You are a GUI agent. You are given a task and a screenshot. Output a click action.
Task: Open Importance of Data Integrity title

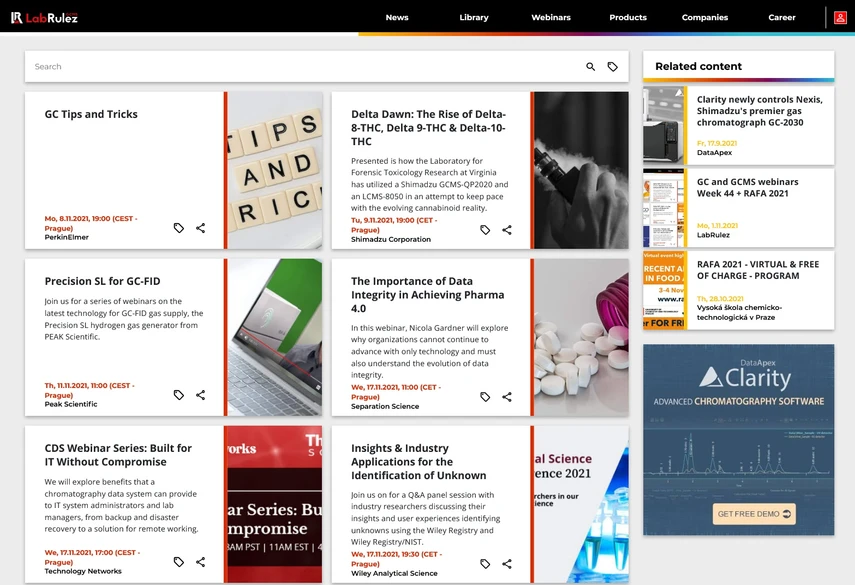pyautogui.click(x=428, y=294)
